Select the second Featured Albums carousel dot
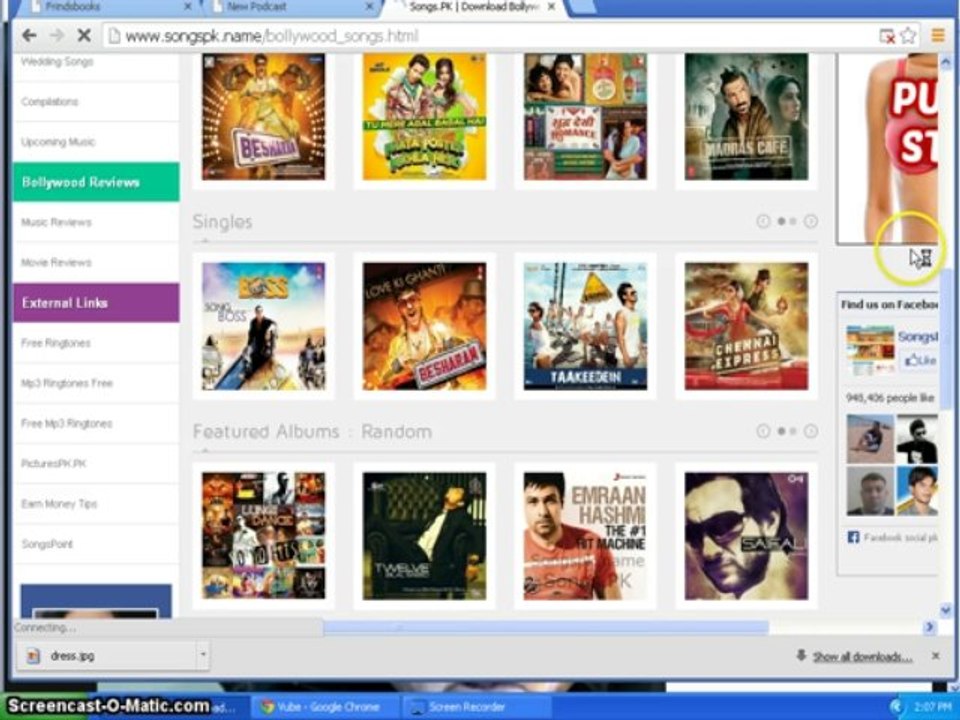The height and width of the screenshot is (720, 960). [x=793, y=432]
